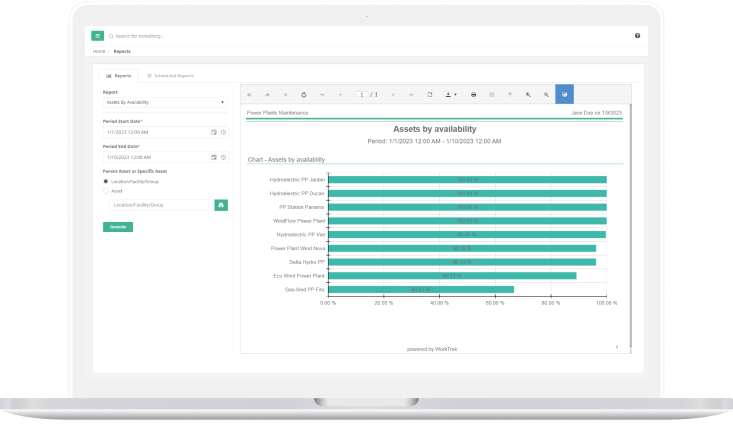
Task: Select the Location/Facility/Group radio button
Action: 107,181
